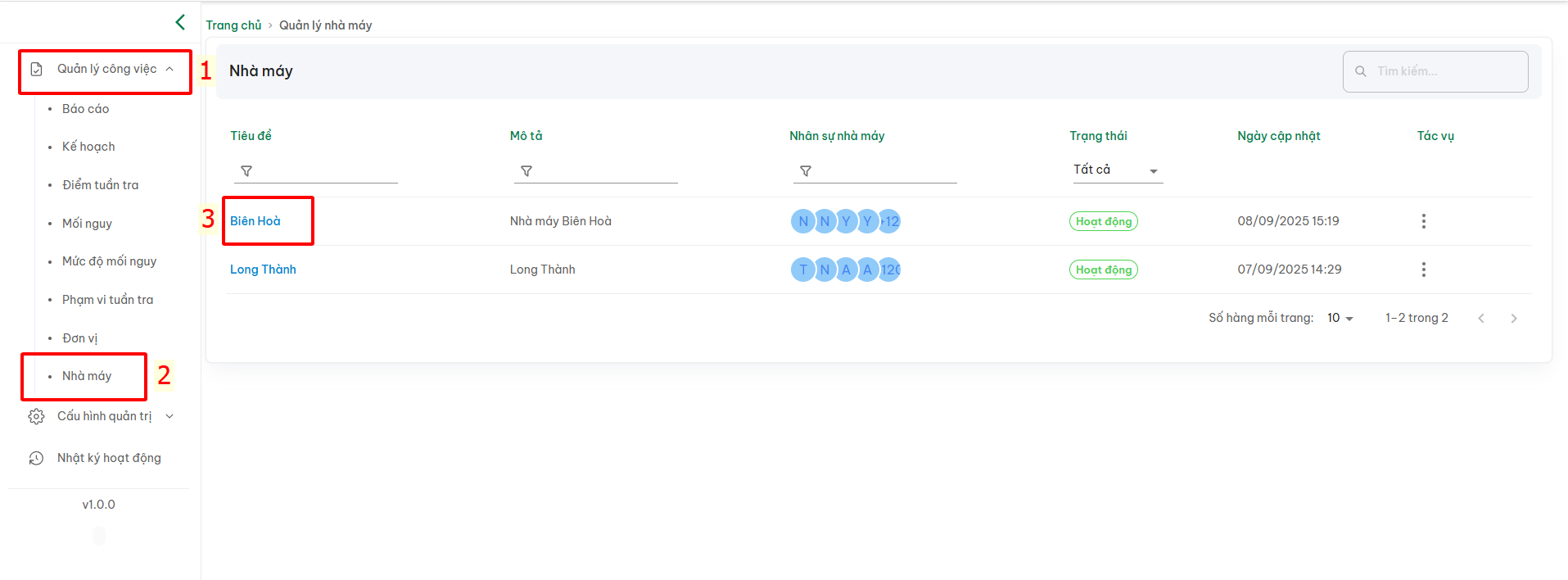Navigate to Trang chủ breadcrumb
The image size is (1568, 580).
pos(233,25)
